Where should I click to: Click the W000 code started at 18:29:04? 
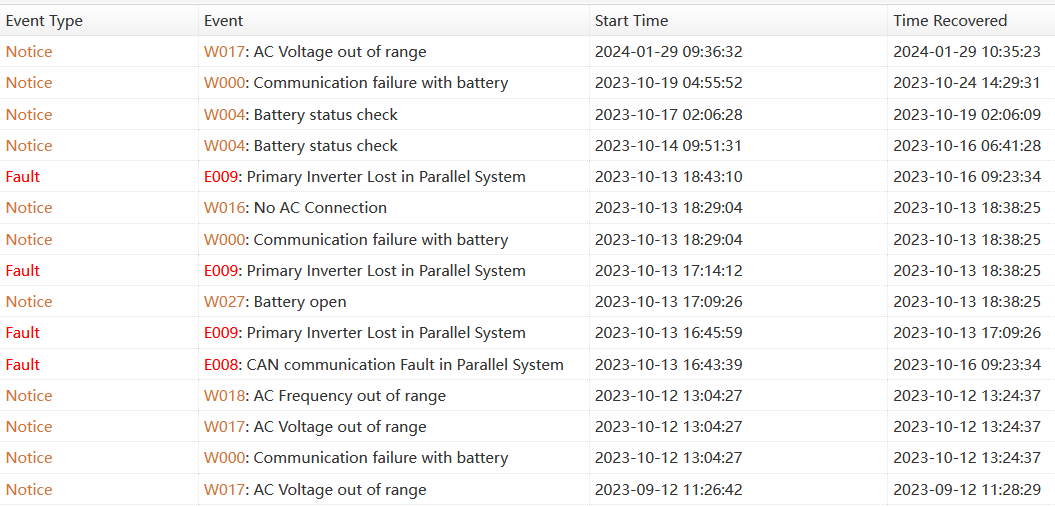point(224,240)
